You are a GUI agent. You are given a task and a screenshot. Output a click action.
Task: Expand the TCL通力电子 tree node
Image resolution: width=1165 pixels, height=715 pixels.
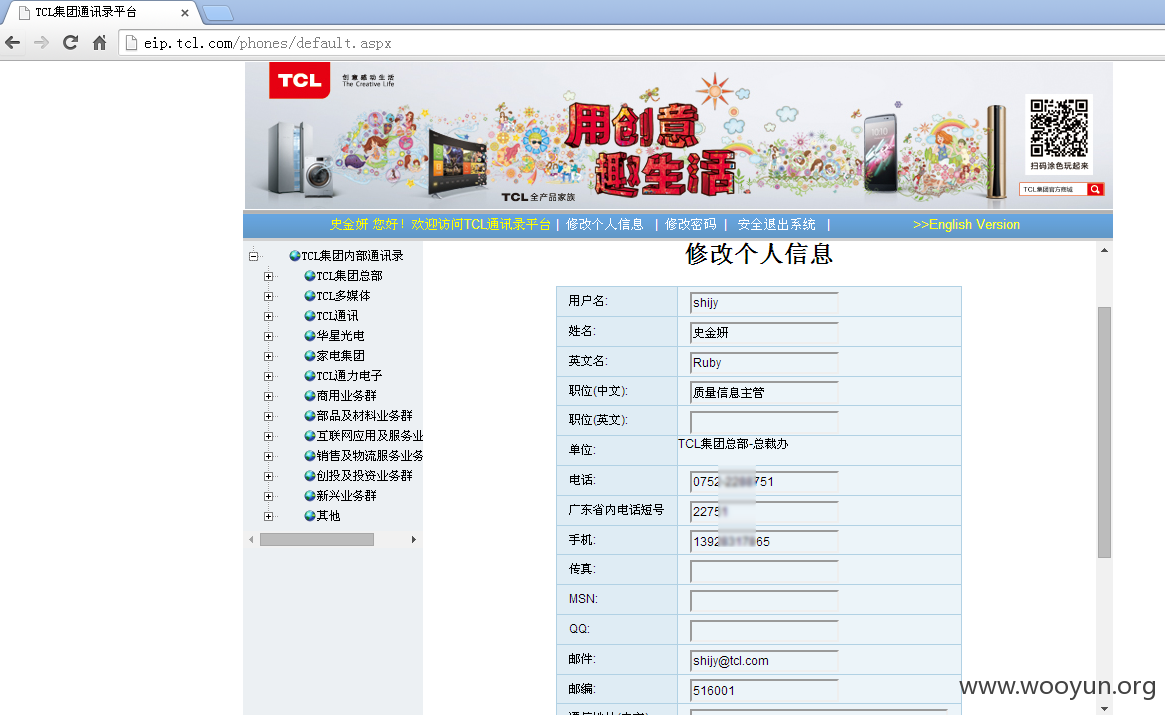point(268,377)
